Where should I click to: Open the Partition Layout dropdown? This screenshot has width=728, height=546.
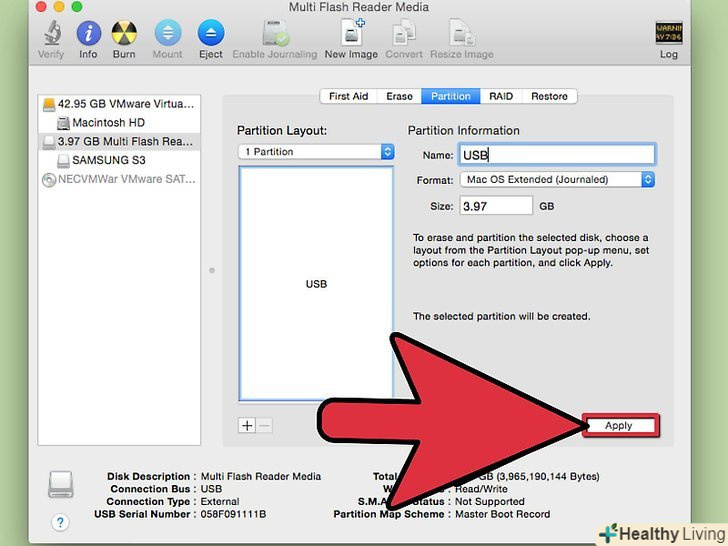tap(316, 152)
